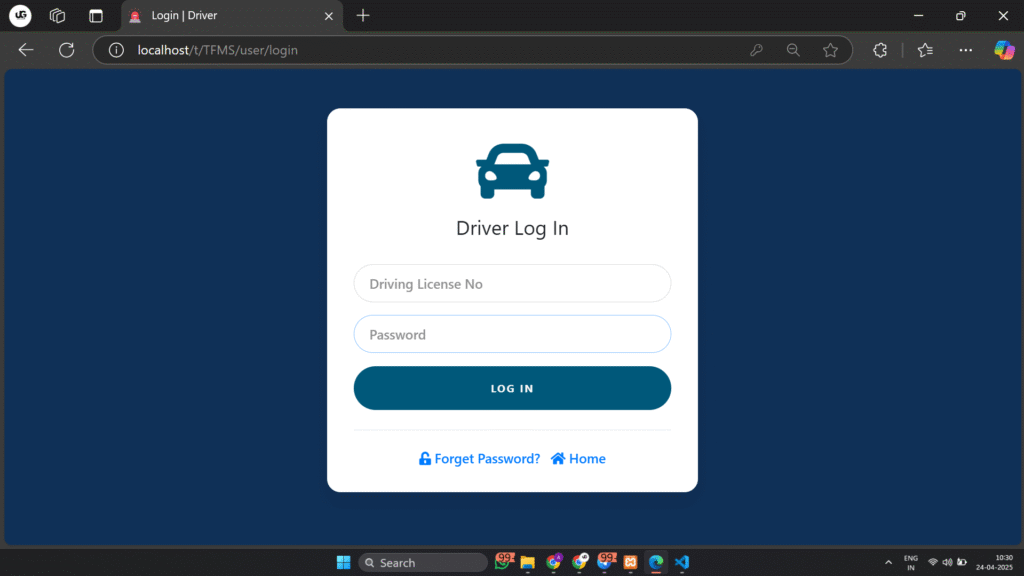Click the car icon above Driver Log In
1024x576 pixels.
[512, 171]
